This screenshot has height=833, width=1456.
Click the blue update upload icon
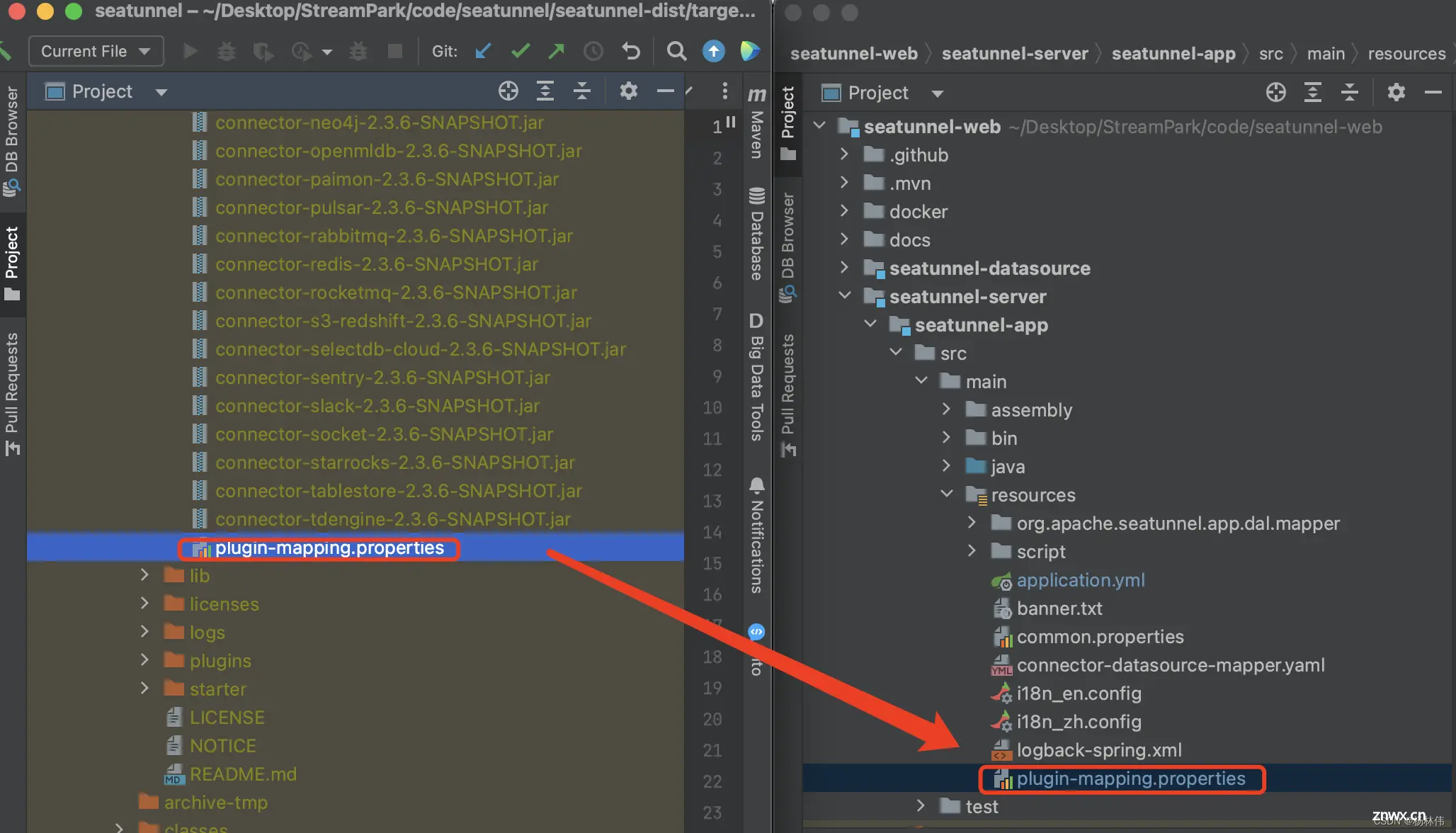pos(713,51)
